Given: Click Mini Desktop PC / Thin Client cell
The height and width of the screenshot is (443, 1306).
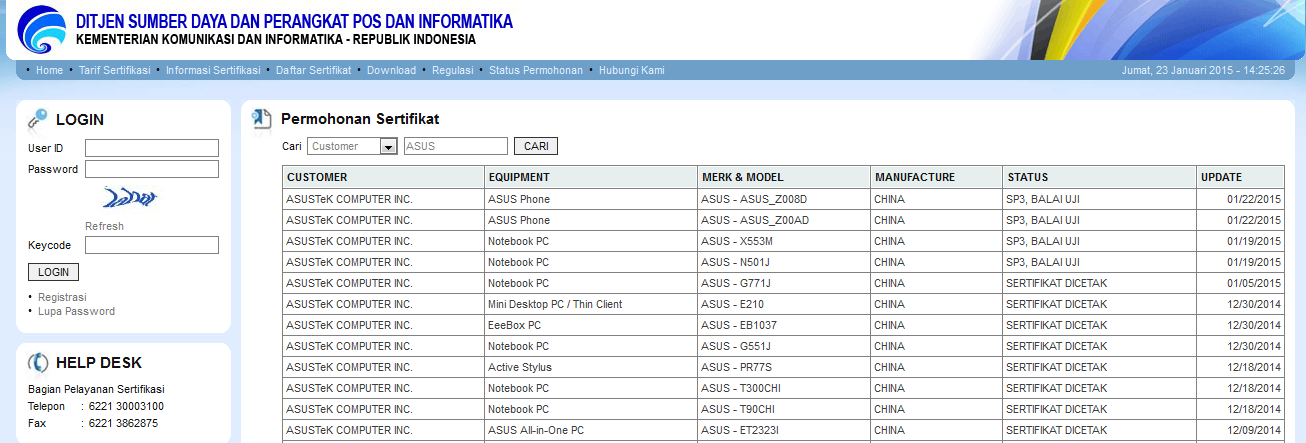Looking at the screenshot, I should point(591,304).
